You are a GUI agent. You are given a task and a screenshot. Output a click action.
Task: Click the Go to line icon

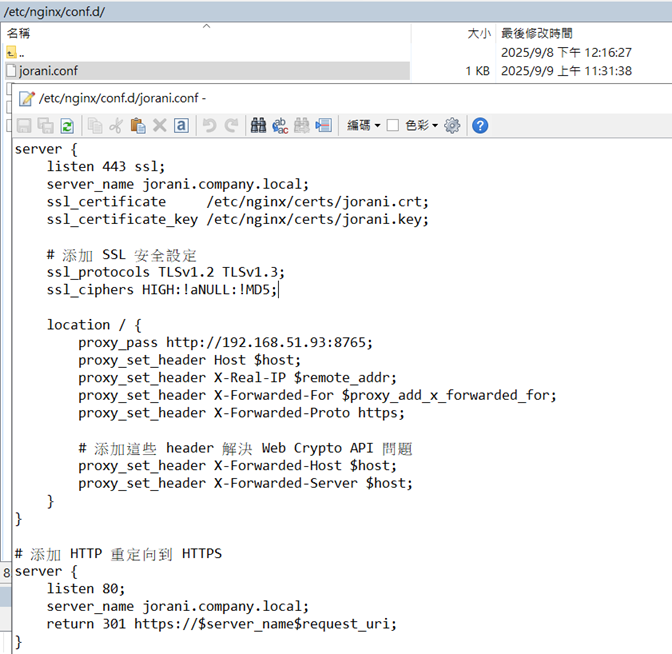(x=323, y=125)
